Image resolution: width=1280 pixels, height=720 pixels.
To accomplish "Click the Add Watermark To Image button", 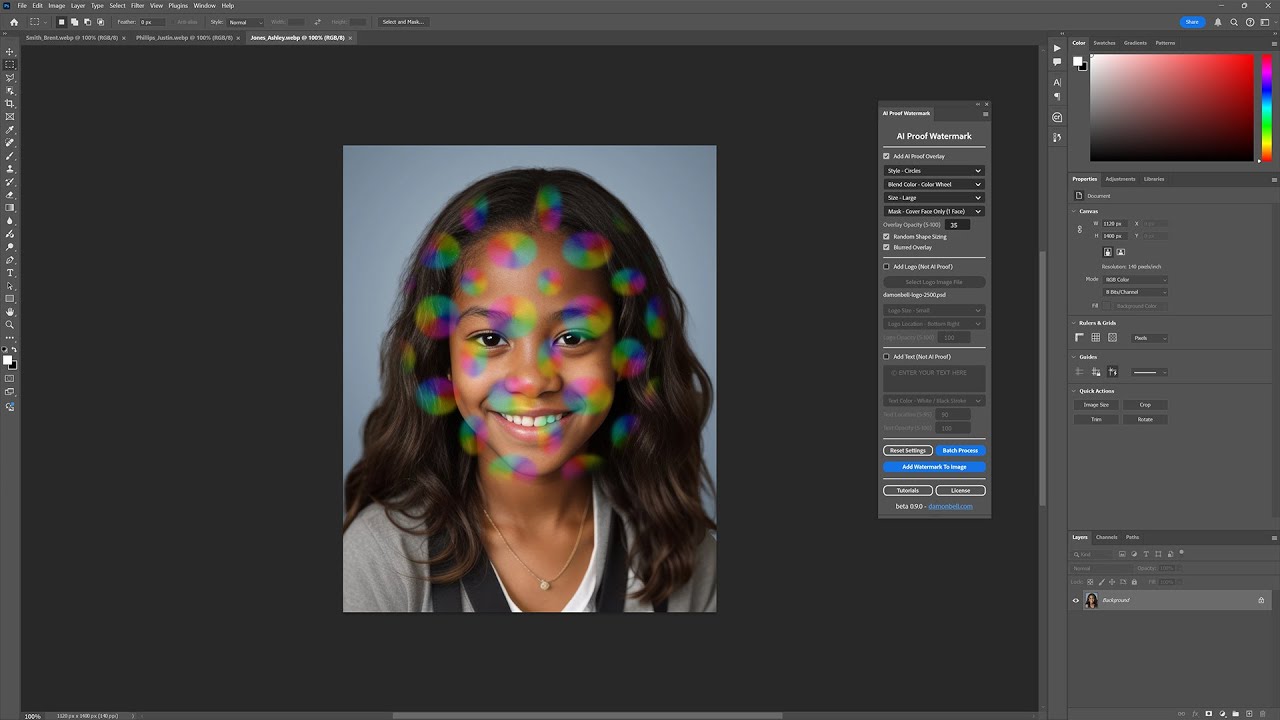I will pyautogui.click(x=933, y=466).
